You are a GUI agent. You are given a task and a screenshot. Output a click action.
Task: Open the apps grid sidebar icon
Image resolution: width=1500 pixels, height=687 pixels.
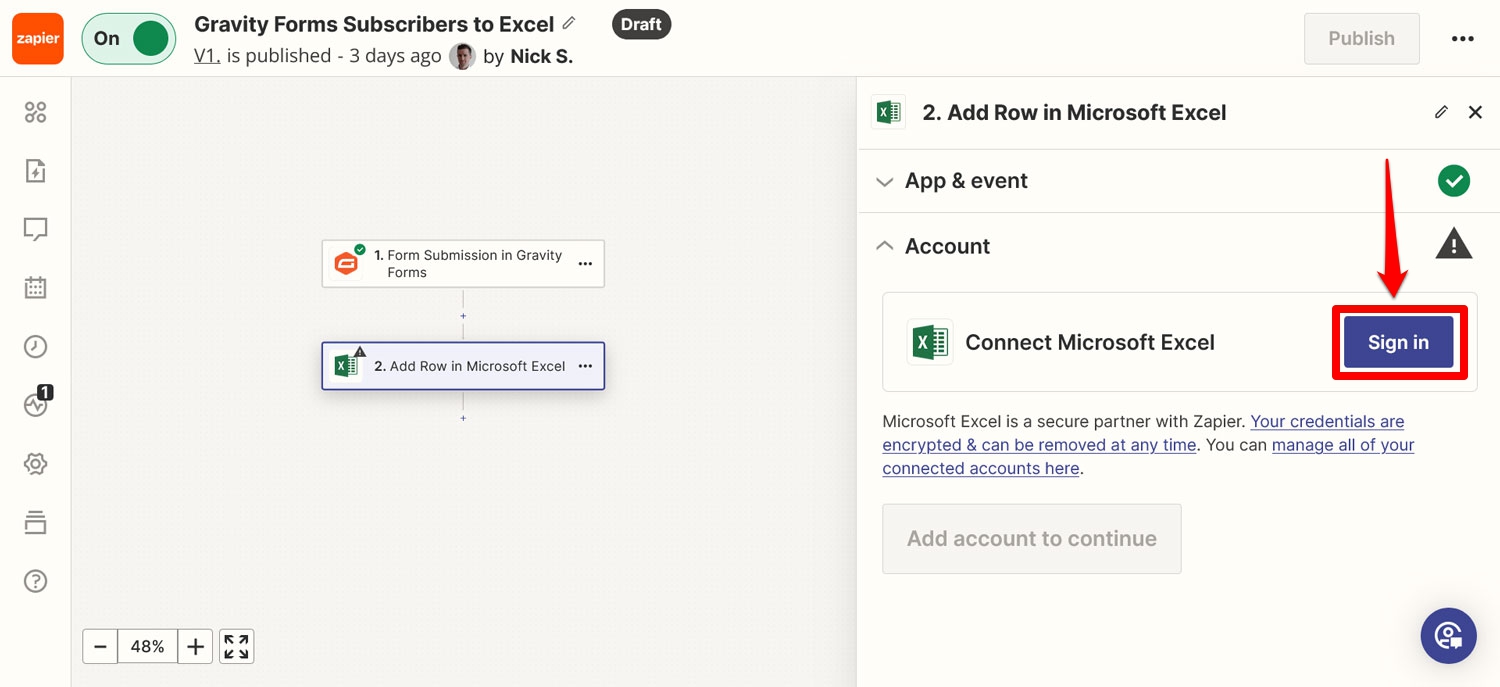tap(35, 113)
